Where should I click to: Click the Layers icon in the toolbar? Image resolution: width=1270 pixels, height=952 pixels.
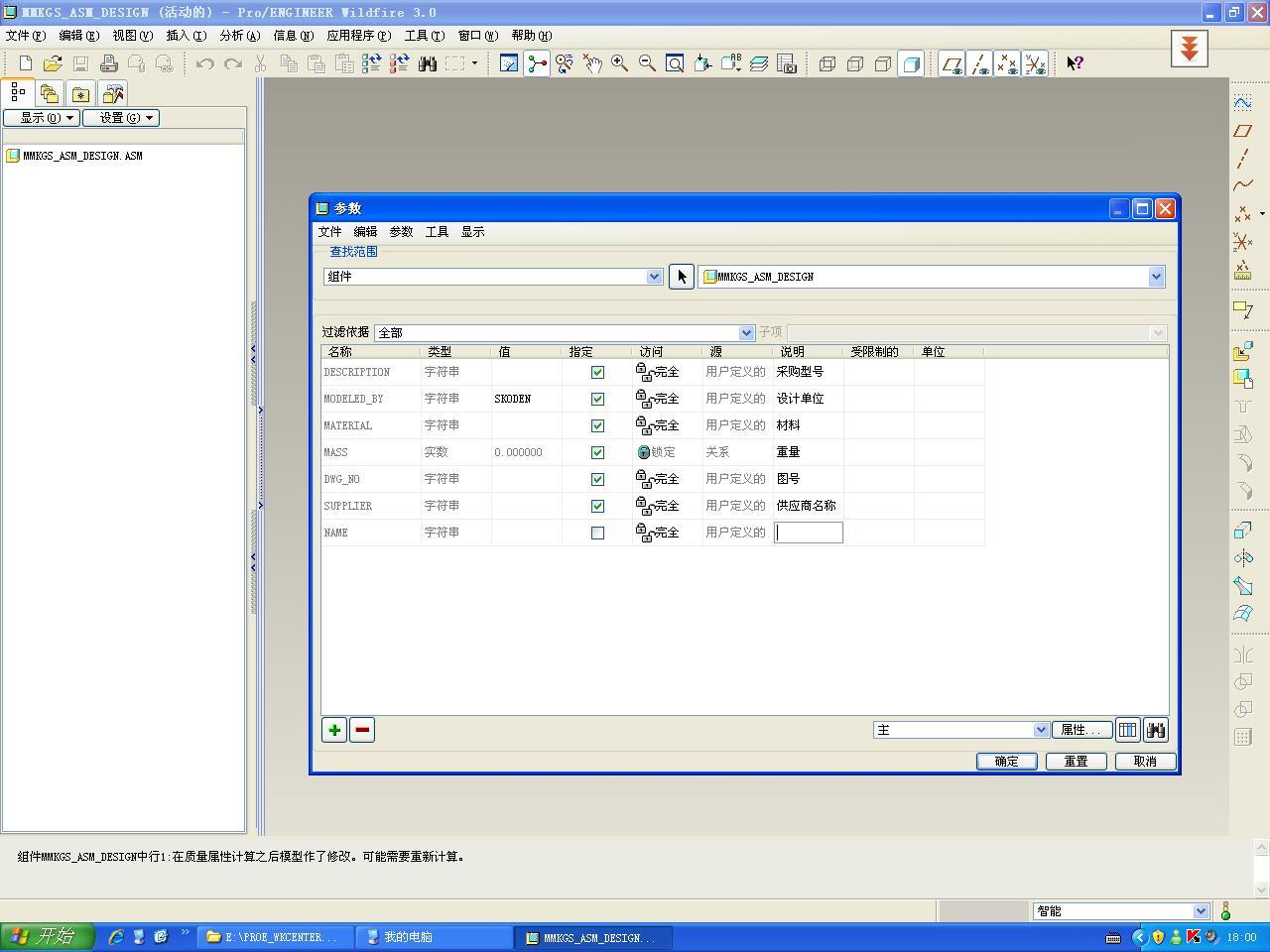pyautogui.click(x=759, y=63)
